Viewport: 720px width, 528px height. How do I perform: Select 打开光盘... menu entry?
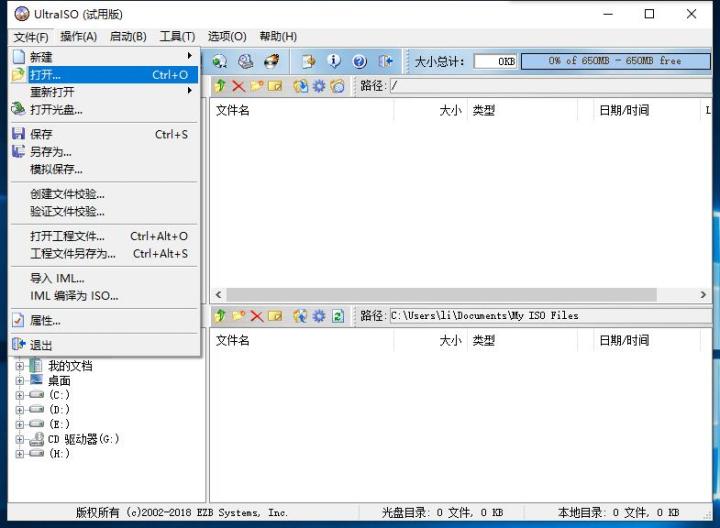104,109
